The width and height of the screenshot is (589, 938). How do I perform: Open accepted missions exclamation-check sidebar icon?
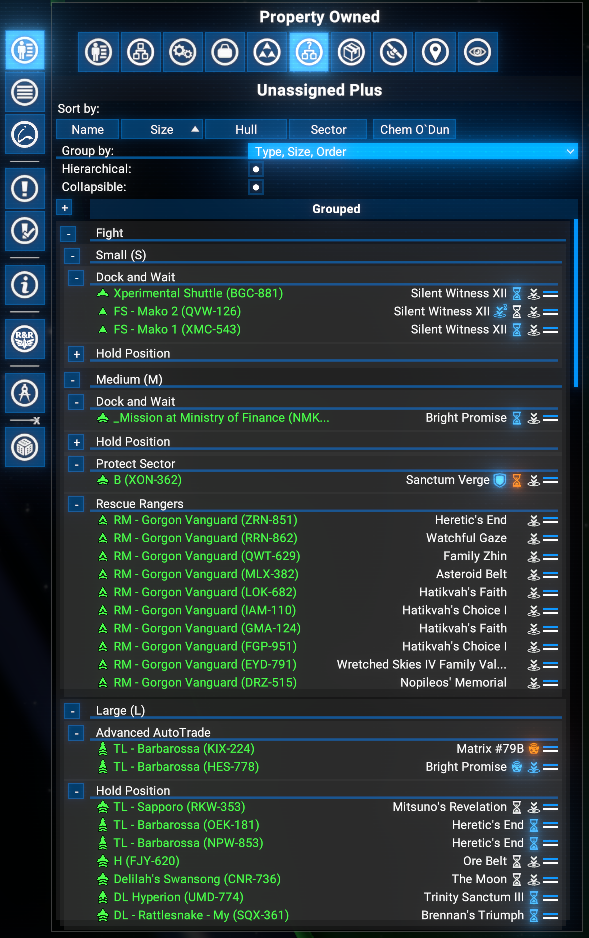[x=25, y=231]
